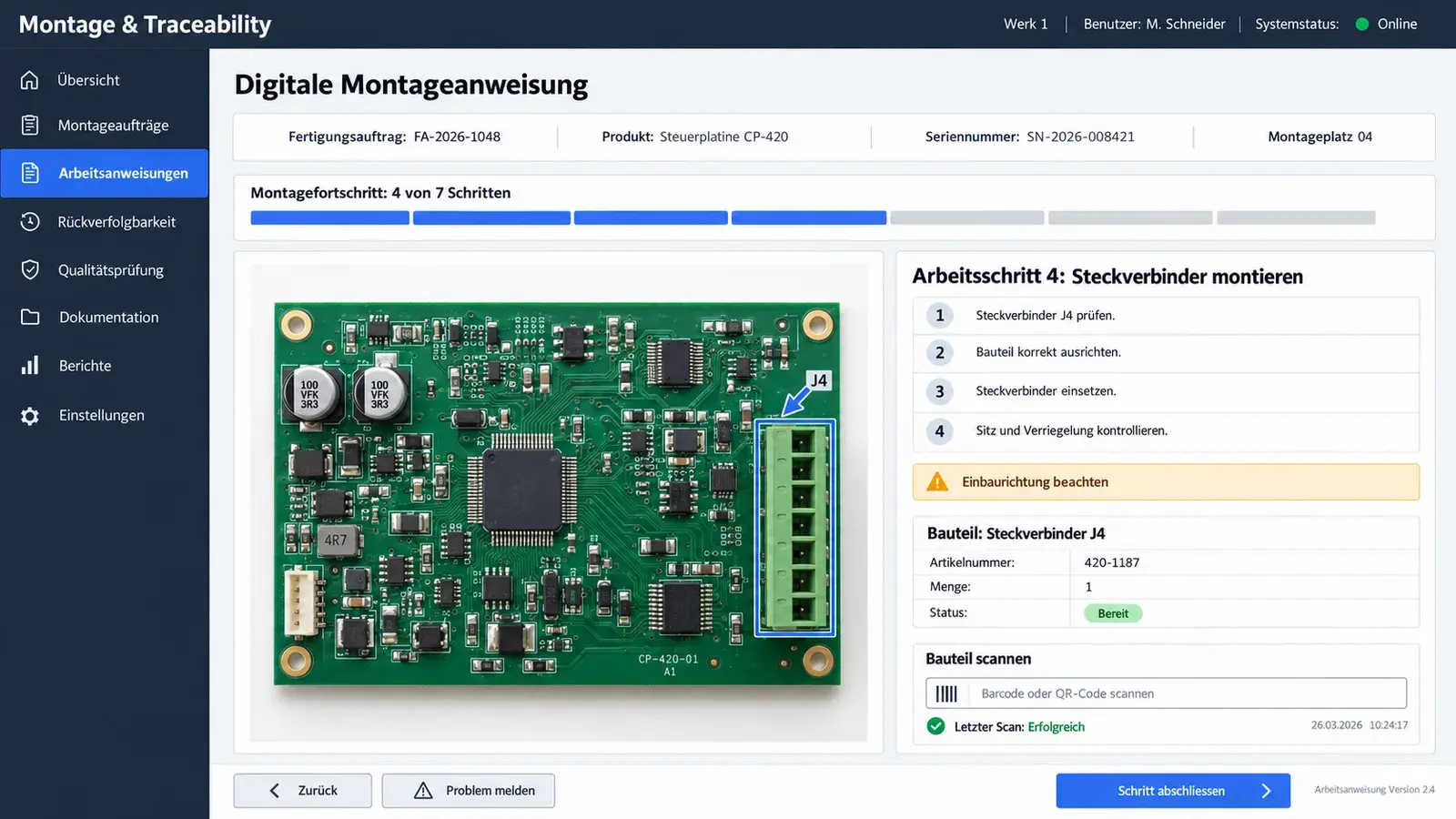Click the Barcode oder QR-Code input field
Viewport: 1456px width, 819px height.
[1166, 693]
